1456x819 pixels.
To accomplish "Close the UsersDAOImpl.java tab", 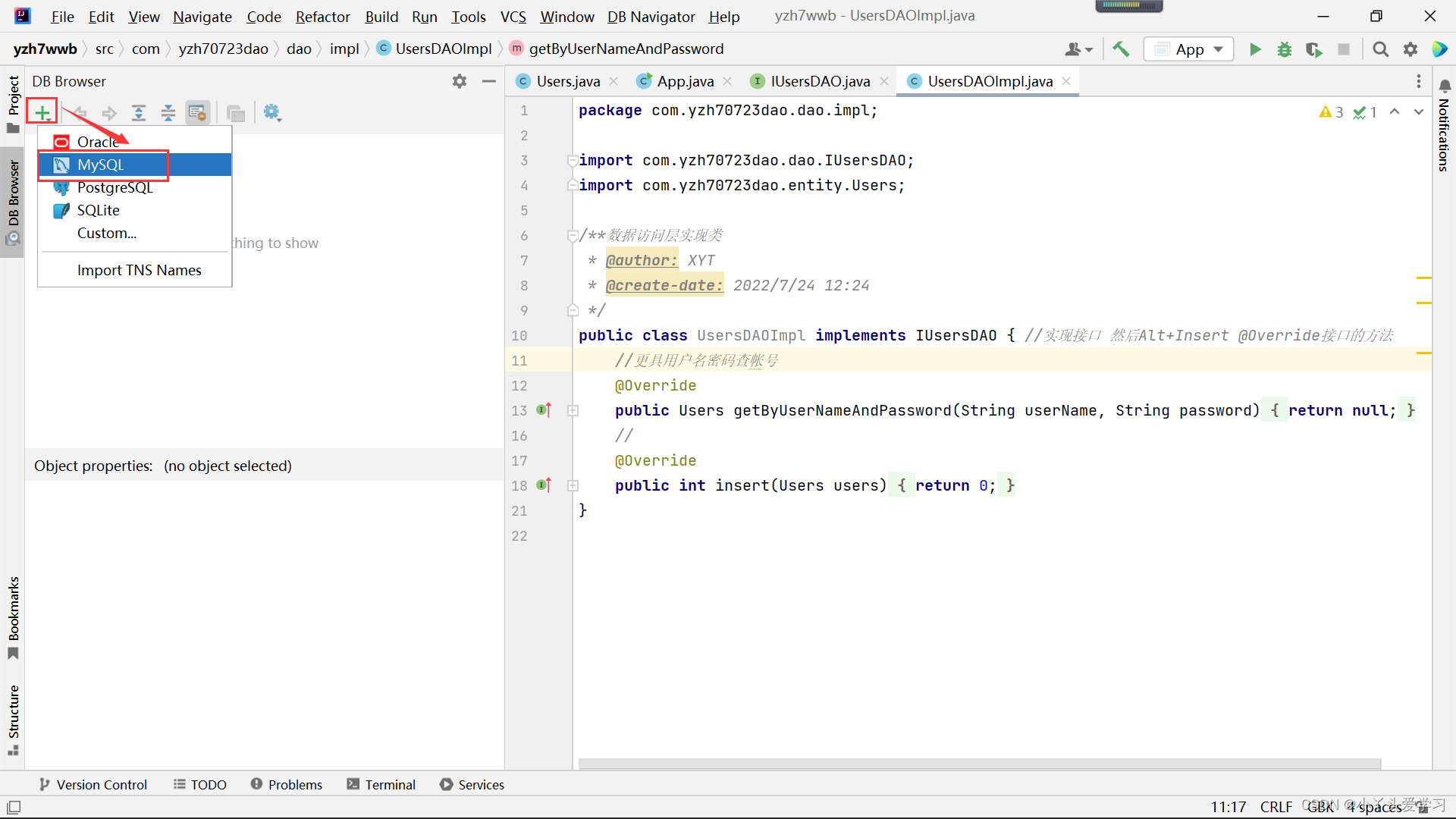I will [1066, 81].
